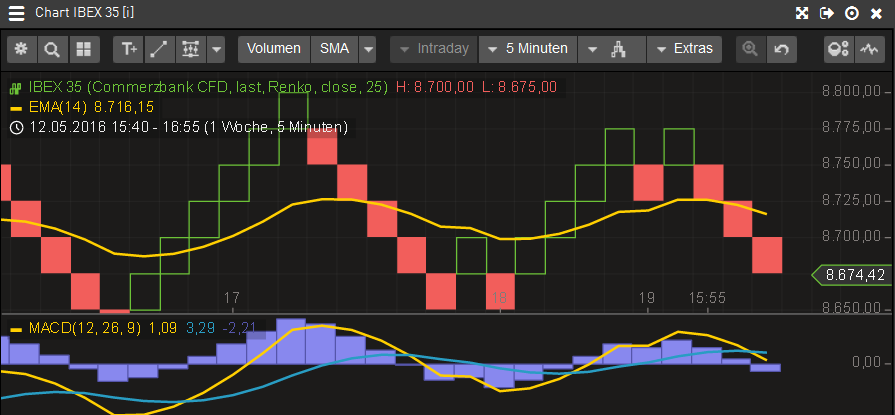Toggle the SMA indicator
The width and height of the screenshot is (895, 415).
pos(334,48)
